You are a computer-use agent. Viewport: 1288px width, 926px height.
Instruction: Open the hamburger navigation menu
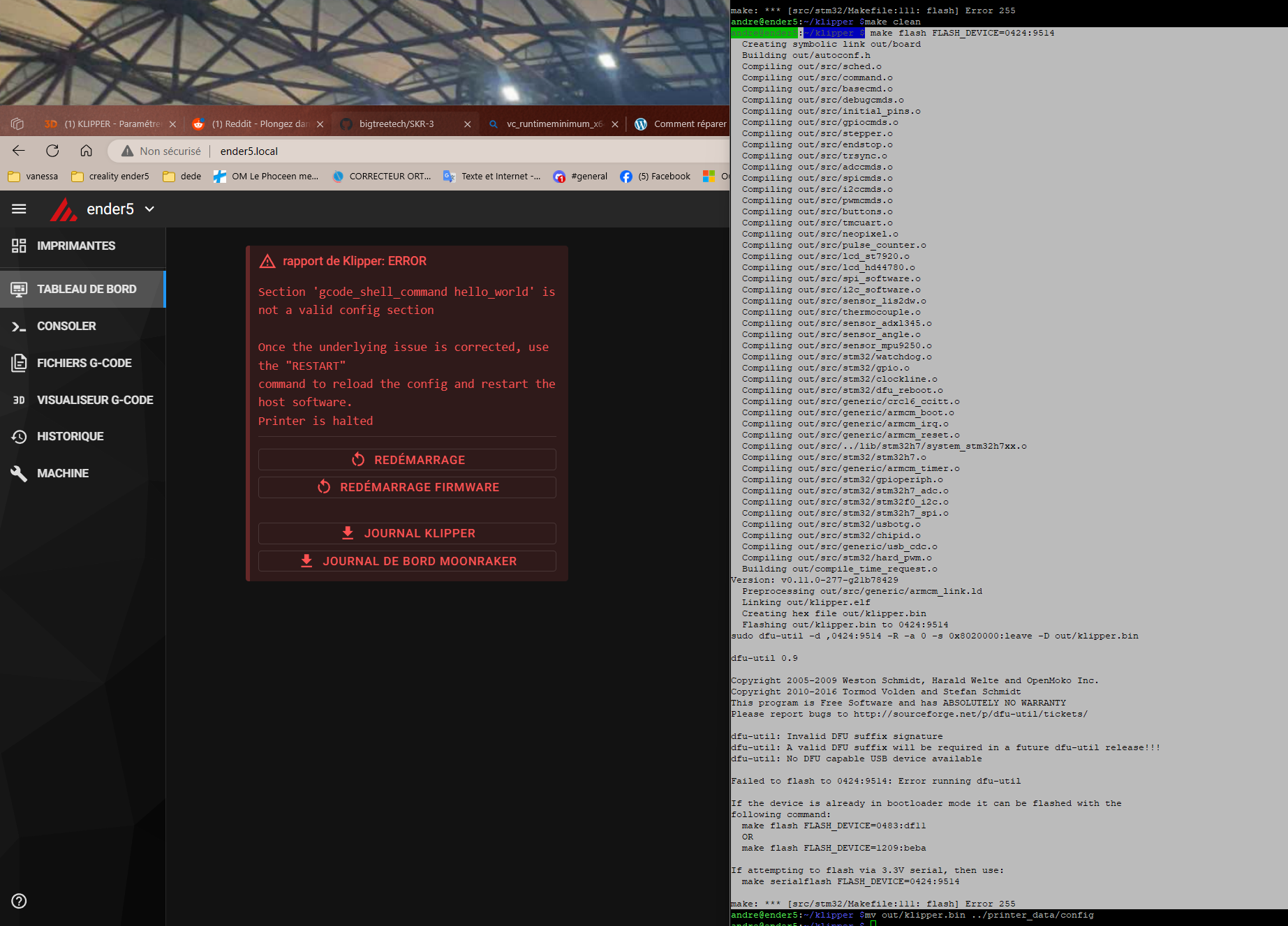[19, 209]
